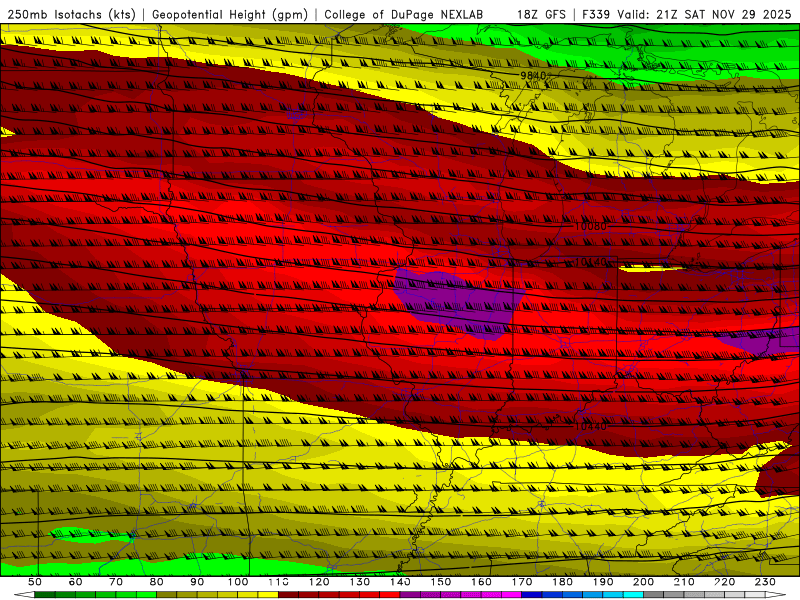
Task: Click the 10140 height contour label
Action: click(x=590, y=262)
